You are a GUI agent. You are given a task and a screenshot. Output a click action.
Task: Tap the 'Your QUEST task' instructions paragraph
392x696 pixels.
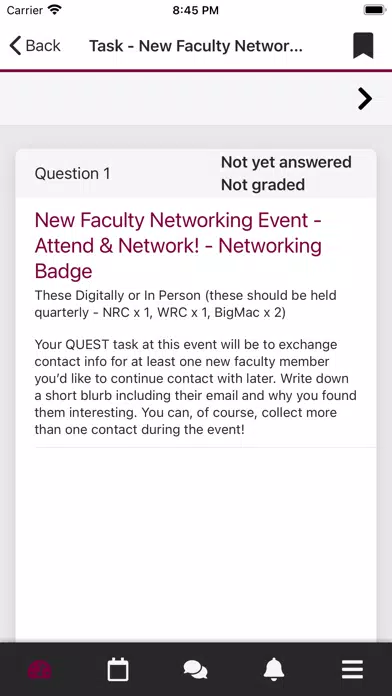pos(195,387)
